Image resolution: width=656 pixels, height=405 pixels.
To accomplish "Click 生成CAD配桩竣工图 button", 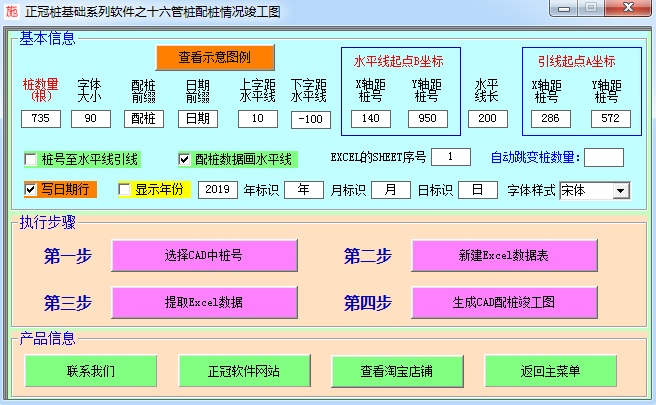I will point(504,302).
